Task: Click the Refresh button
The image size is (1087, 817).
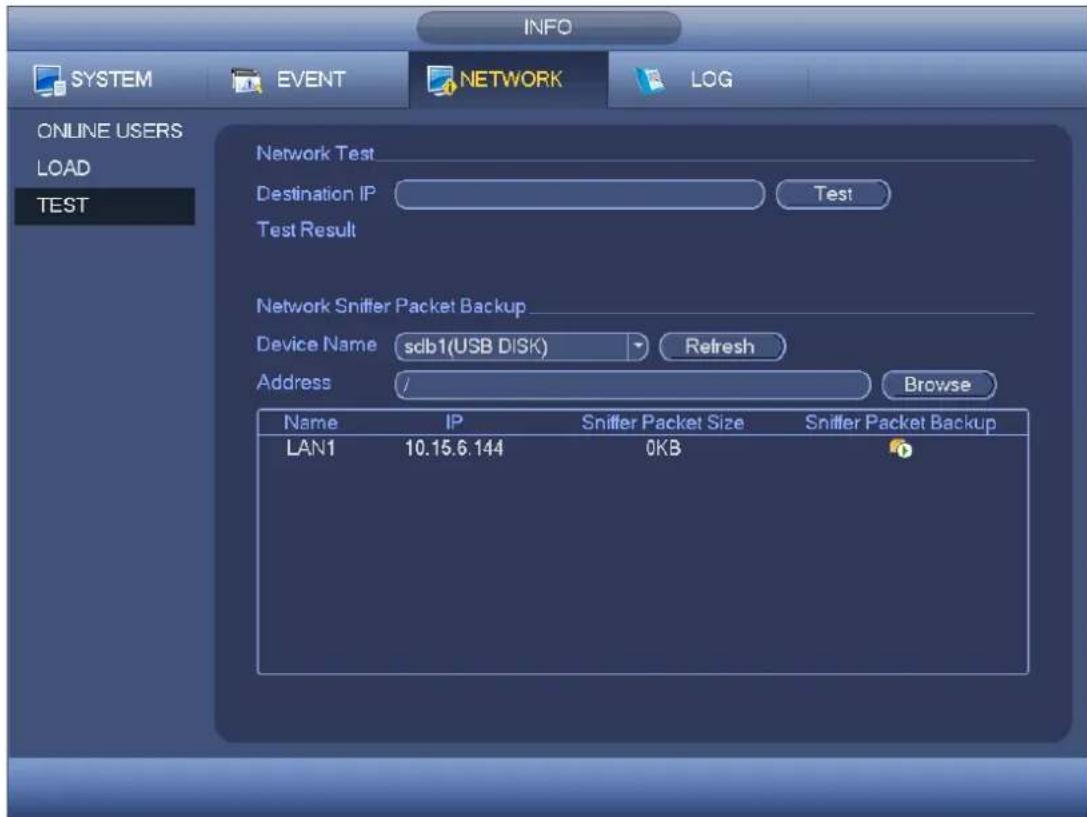Action: (722, 346)
